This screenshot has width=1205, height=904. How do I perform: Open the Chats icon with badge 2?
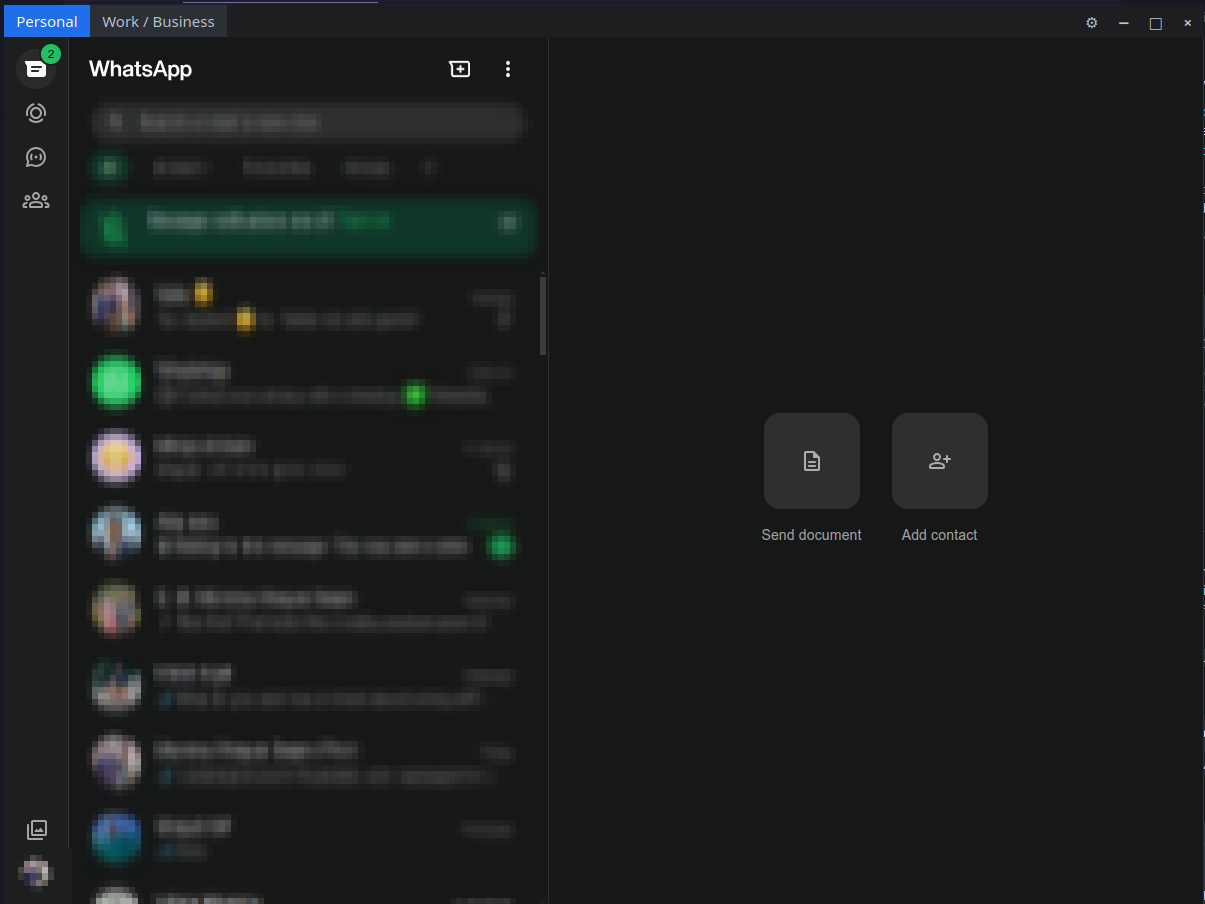(x=36, y=69)
